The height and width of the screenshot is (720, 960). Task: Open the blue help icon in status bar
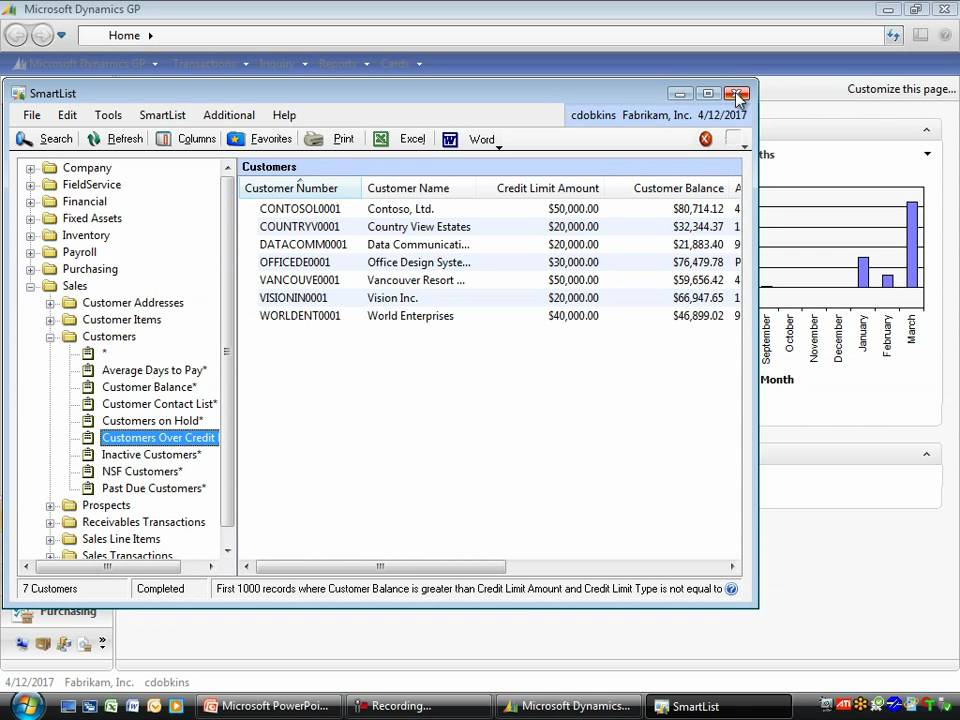pos(731,589)
